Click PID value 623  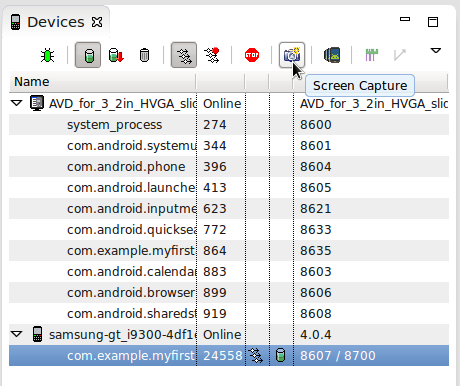[x=215, y=209]
